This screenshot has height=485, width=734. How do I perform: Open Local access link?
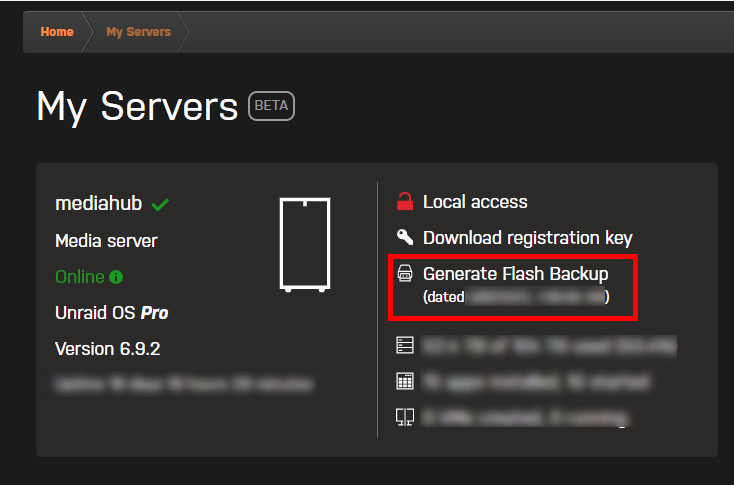[475, 202]
